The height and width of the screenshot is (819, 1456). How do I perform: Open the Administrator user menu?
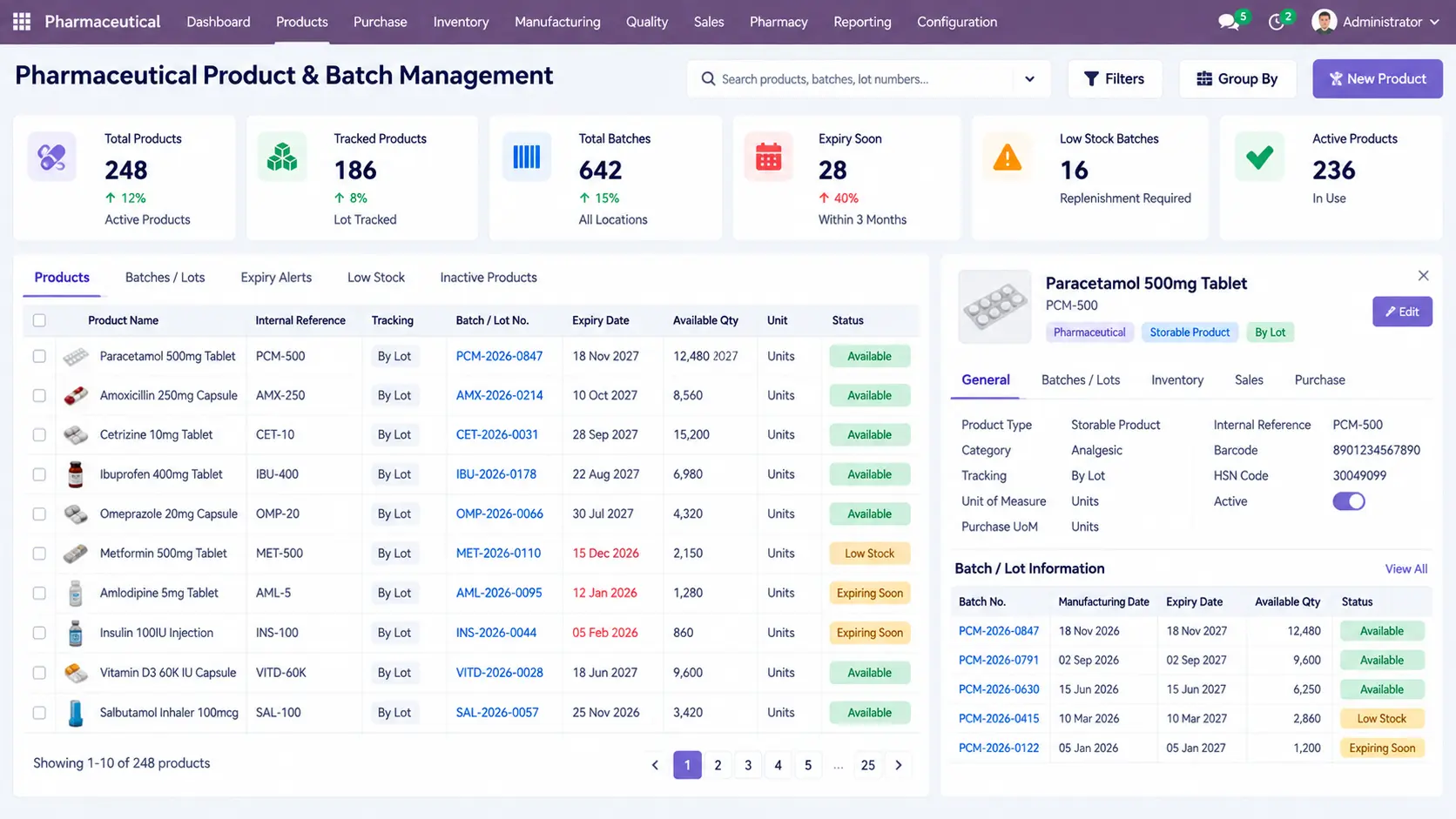coord(1376,22)
